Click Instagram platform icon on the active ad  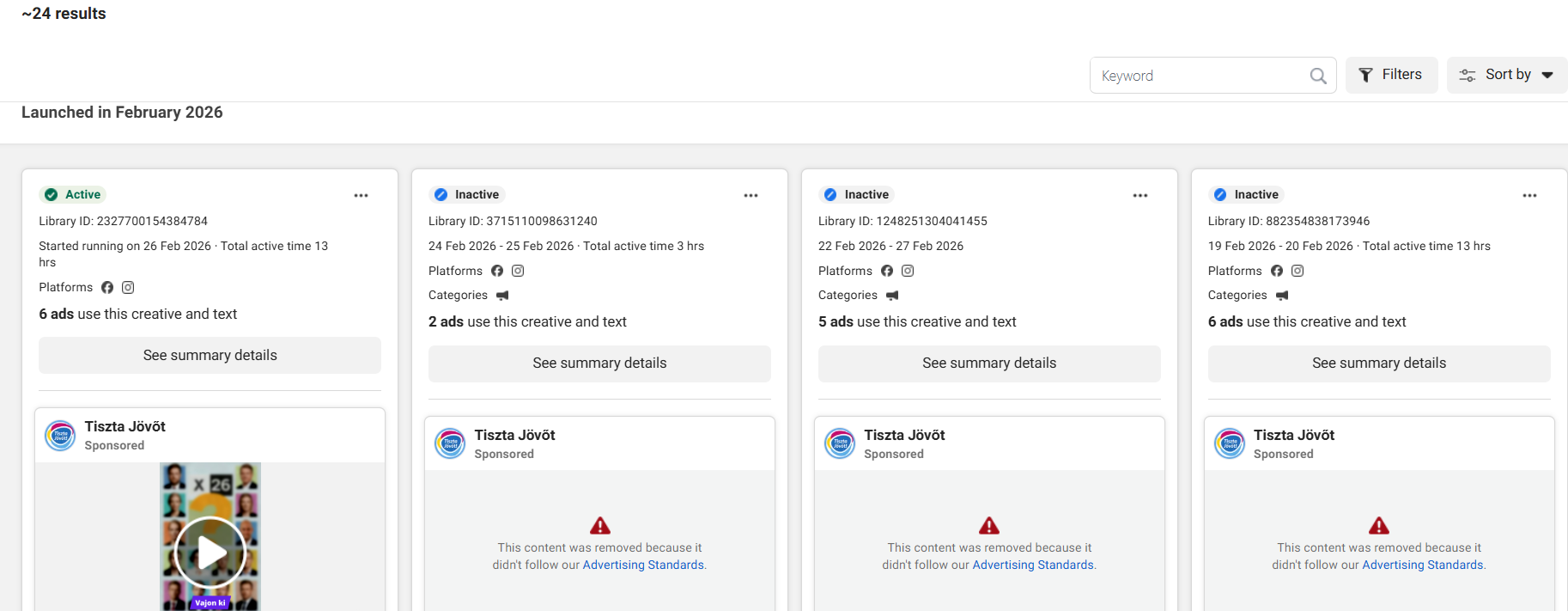[x=128, y=287]
